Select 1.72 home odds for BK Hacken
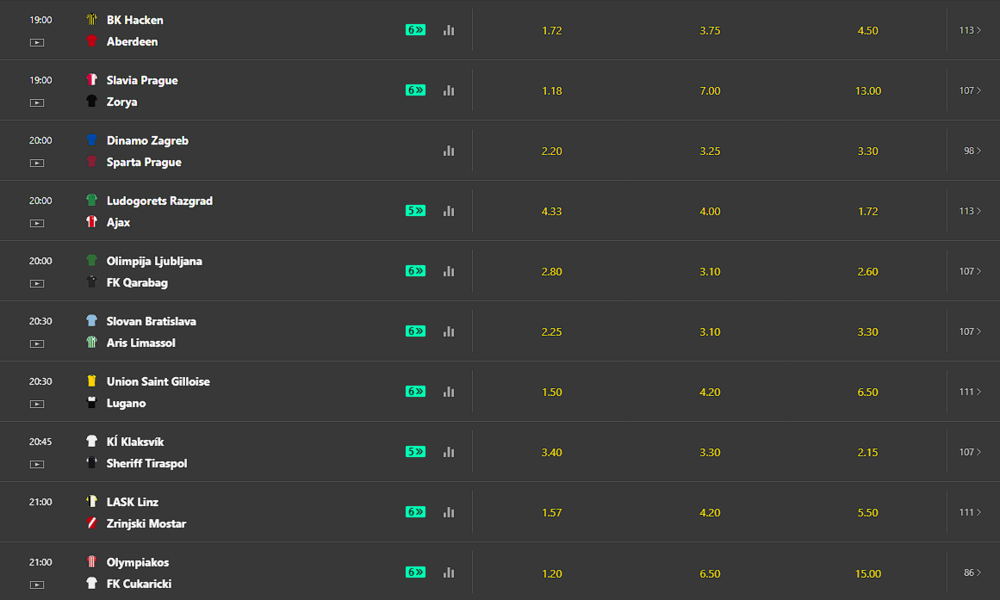The height and width of the screenshot is (600, 1000). (x=552, y=31)
